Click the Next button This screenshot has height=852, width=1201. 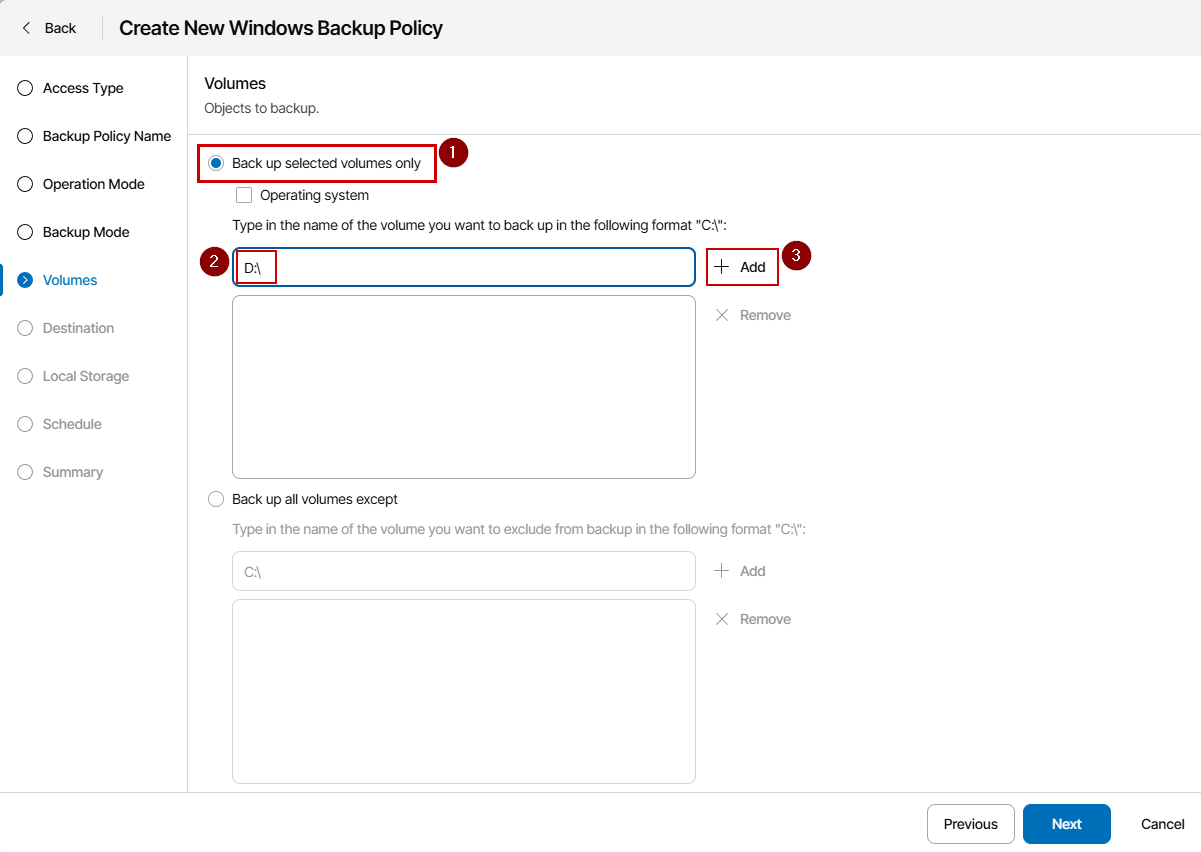(1066, 824)
